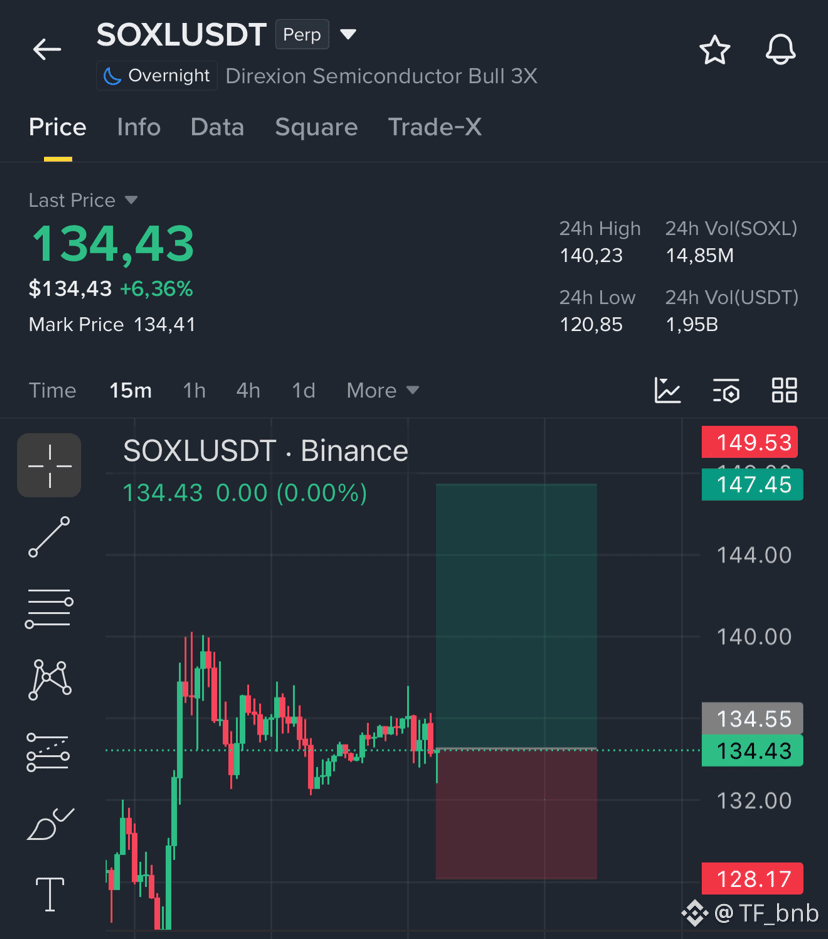Select the 4h chart interval
This screenshot has height=939, width=828.
[248, 390]
